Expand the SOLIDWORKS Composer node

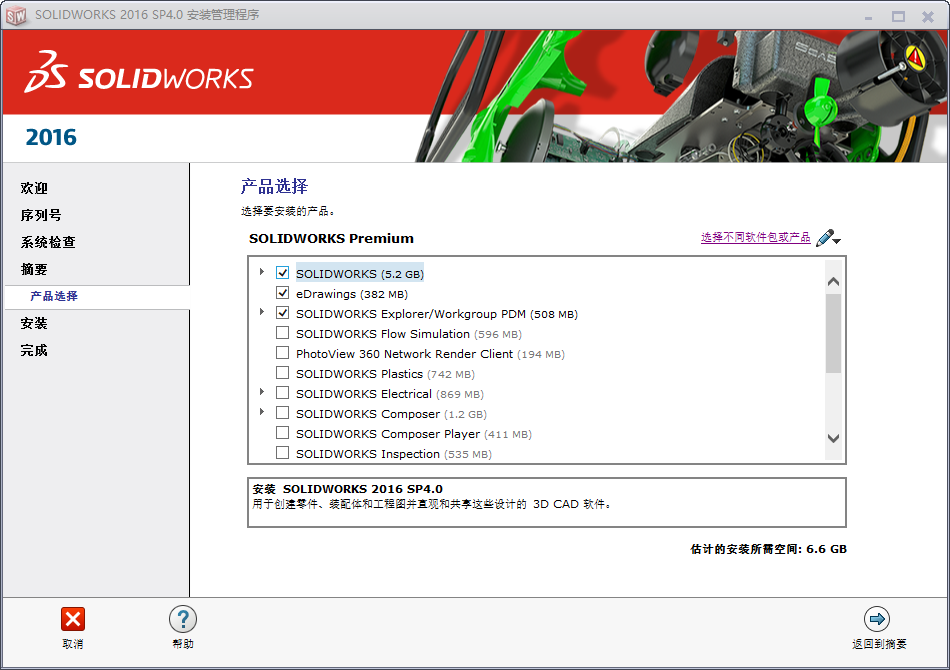pyautogui.click(x=262, y=412)
